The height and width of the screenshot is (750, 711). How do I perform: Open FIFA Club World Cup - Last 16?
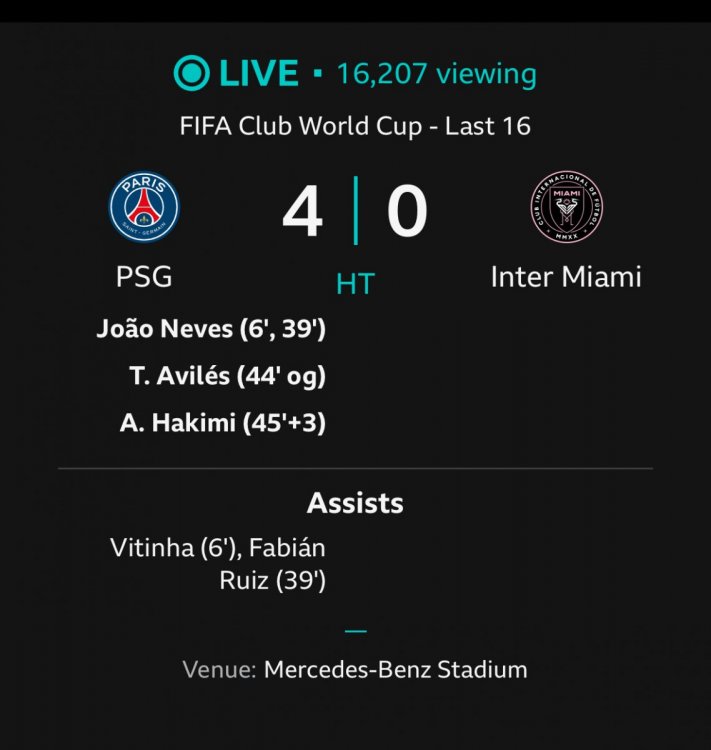[x=355, y=126]
